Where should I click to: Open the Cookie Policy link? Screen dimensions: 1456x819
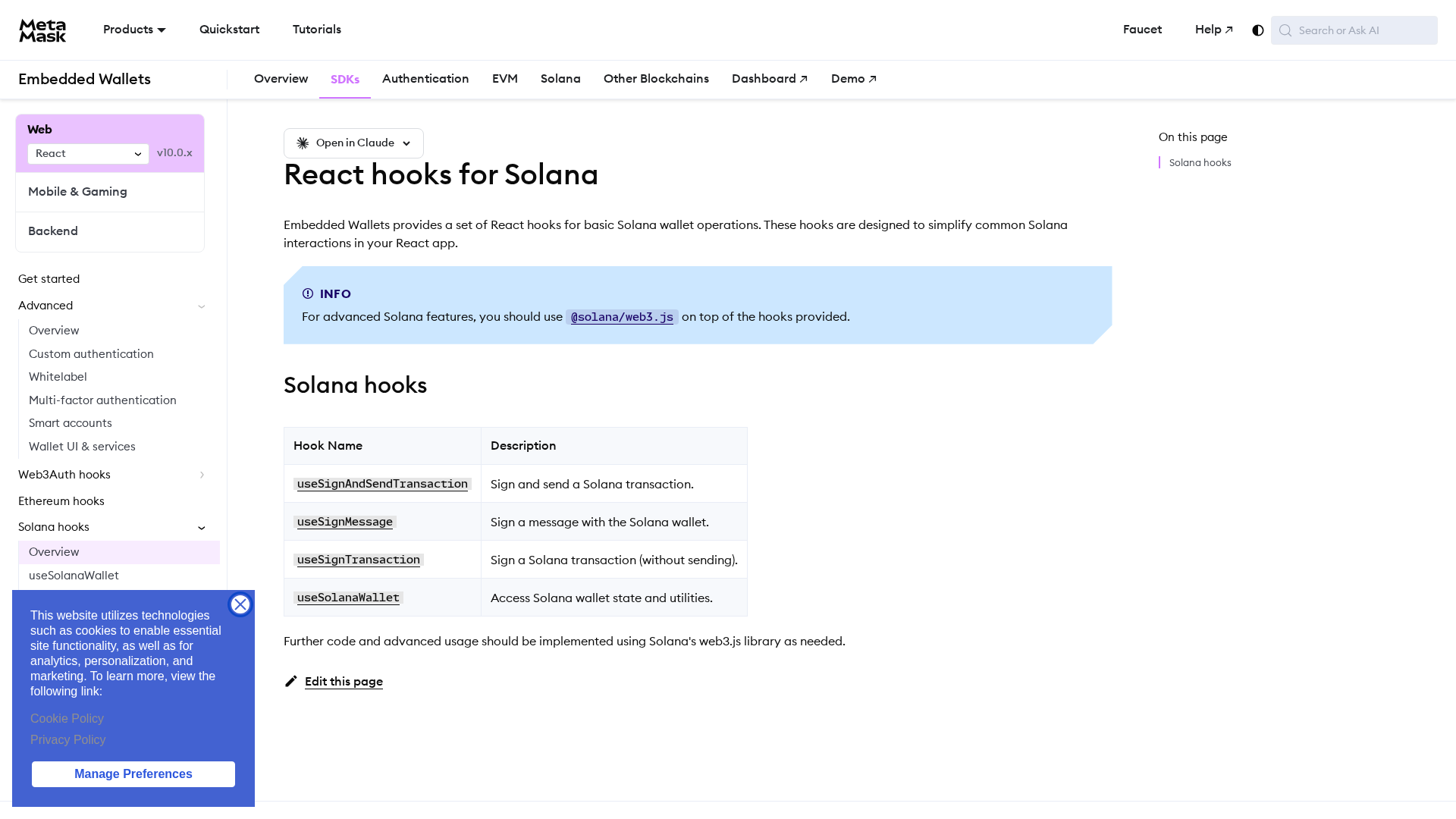[67, 719]
